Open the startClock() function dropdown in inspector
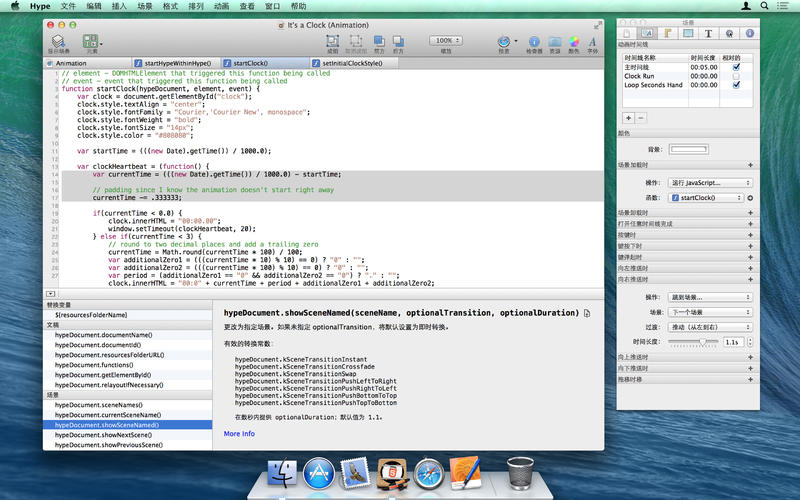 [704, 198]
